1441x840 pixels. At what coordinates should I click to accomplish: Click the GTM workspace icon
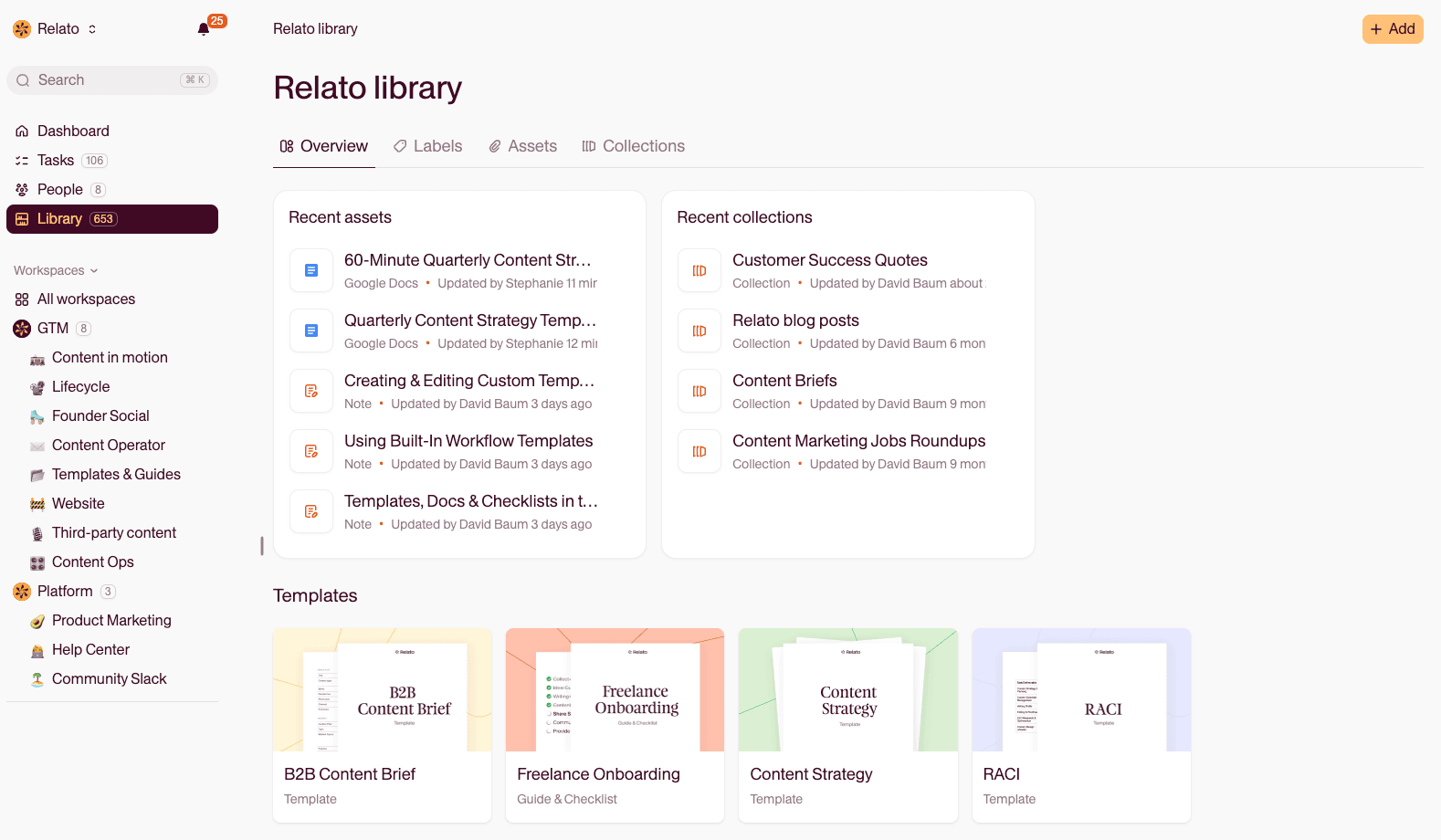point(22,329)
